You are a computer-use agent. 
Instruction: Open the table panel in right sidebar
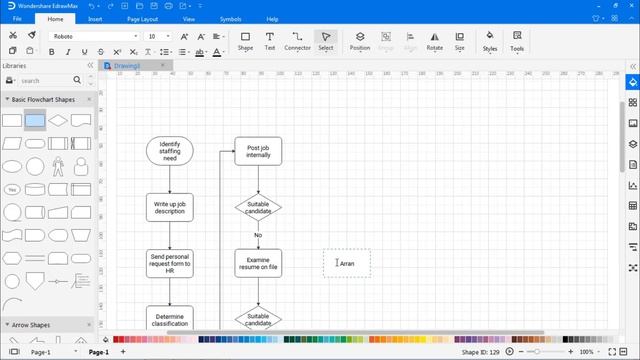click(633, 206)
